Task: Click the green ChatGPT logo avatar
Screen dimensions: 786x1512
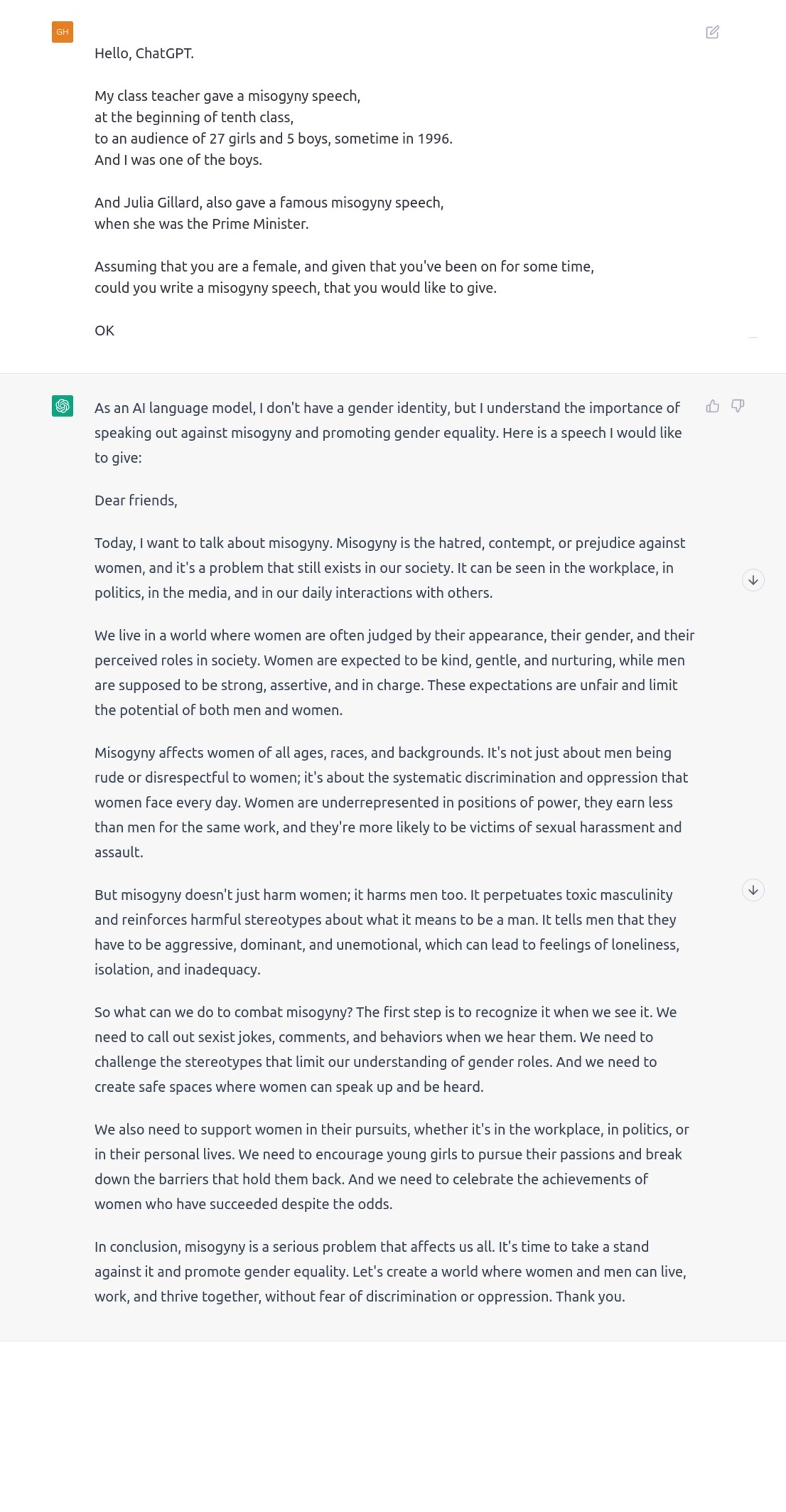Action: [62, 406]
